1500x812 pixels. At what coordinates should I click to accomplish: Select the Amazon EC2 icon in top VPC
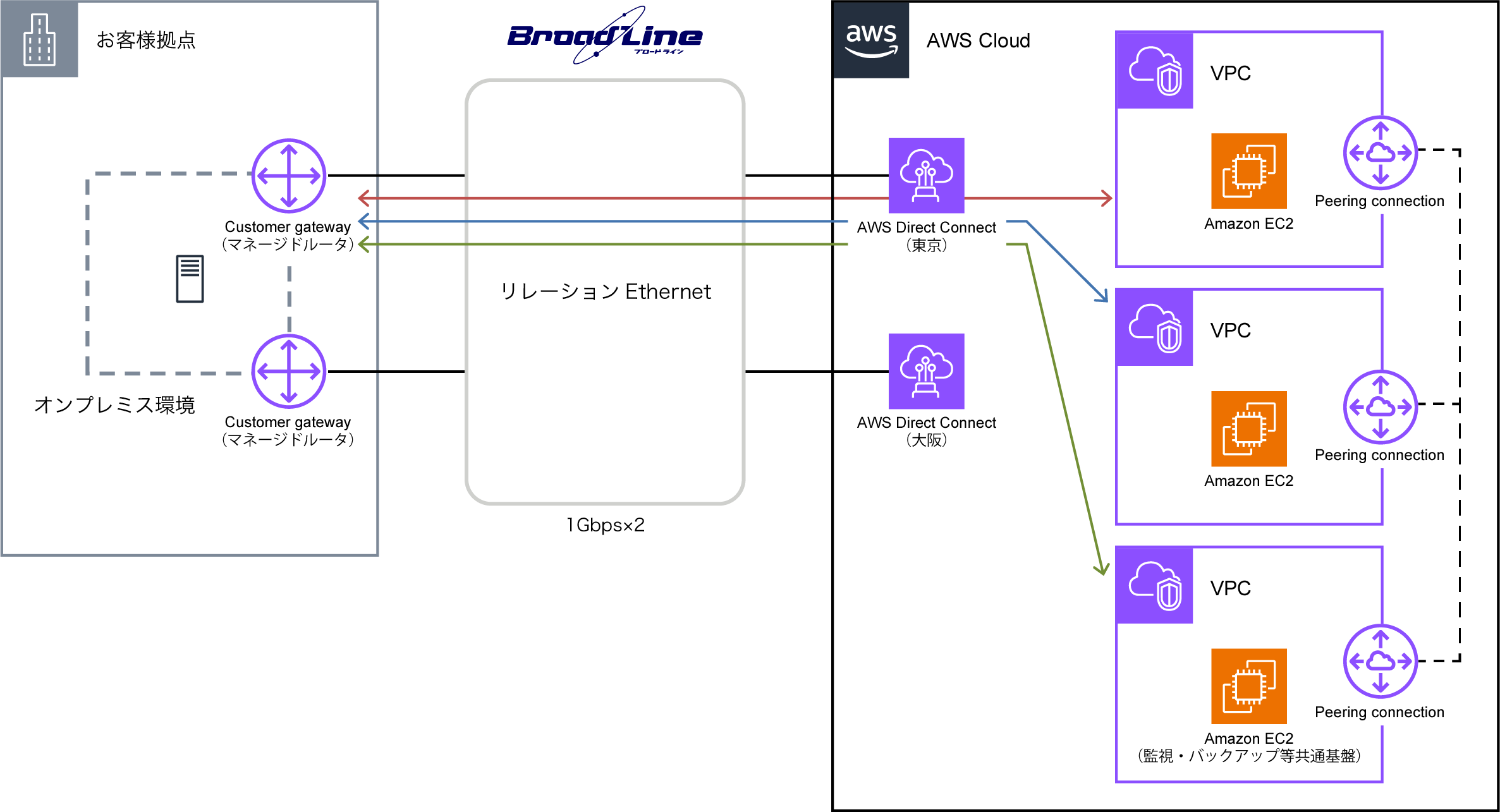tap(1248, 171)
